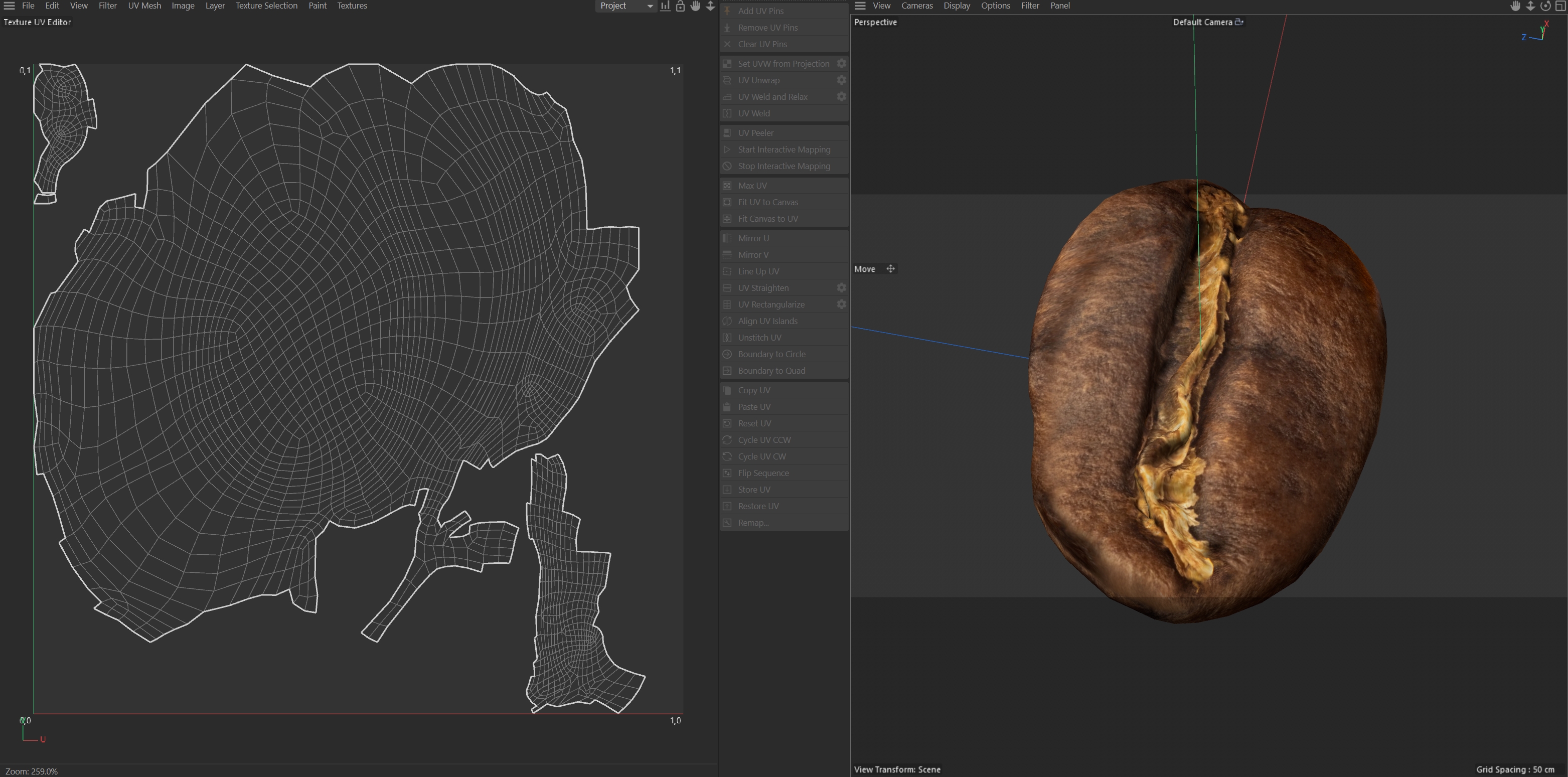Open UV Unwrap settings gear
The height and width of the screenshot is (777, 1568).
click(841, 80)
